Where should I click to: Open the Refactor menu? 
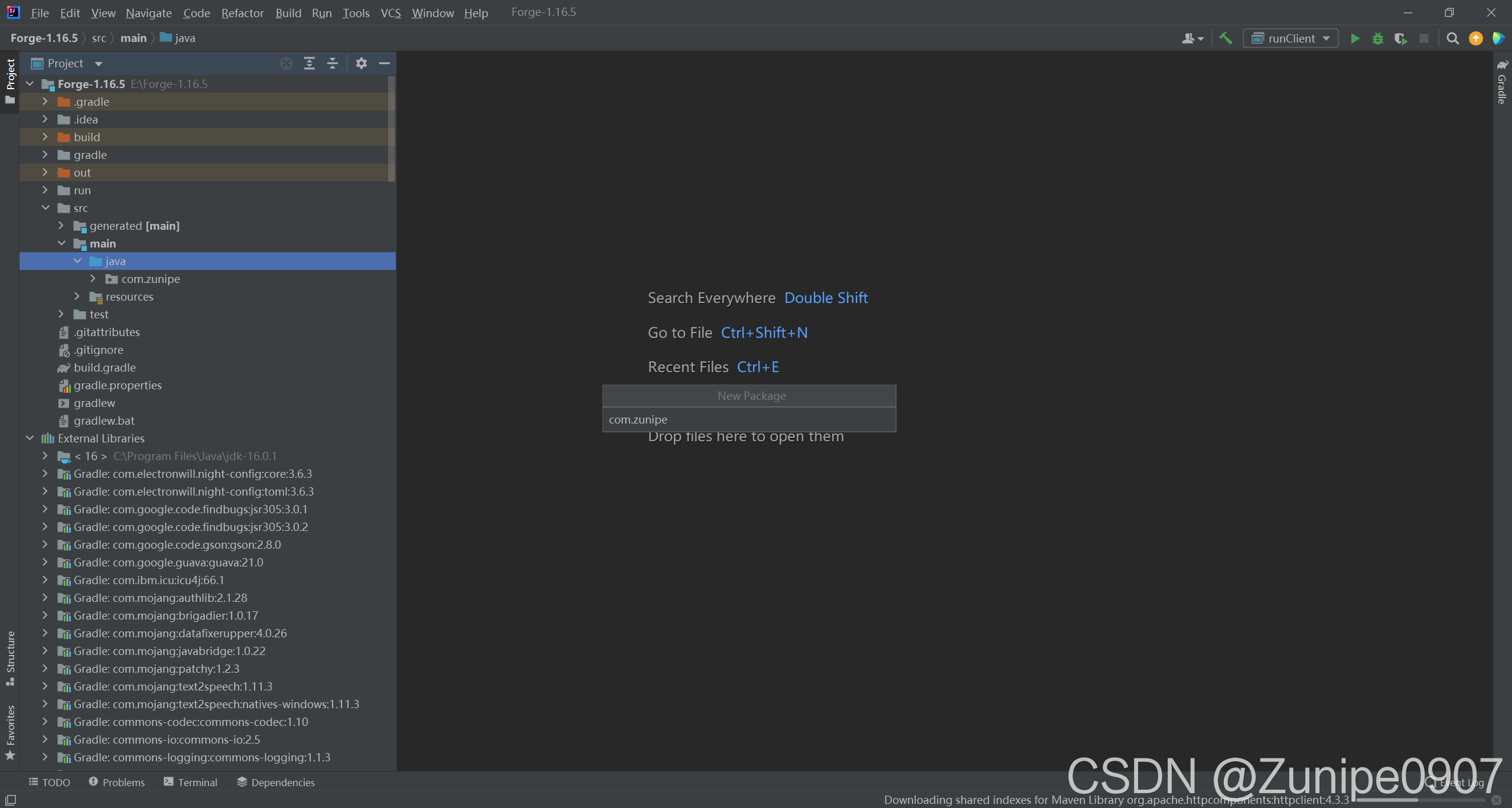(242, 13)
